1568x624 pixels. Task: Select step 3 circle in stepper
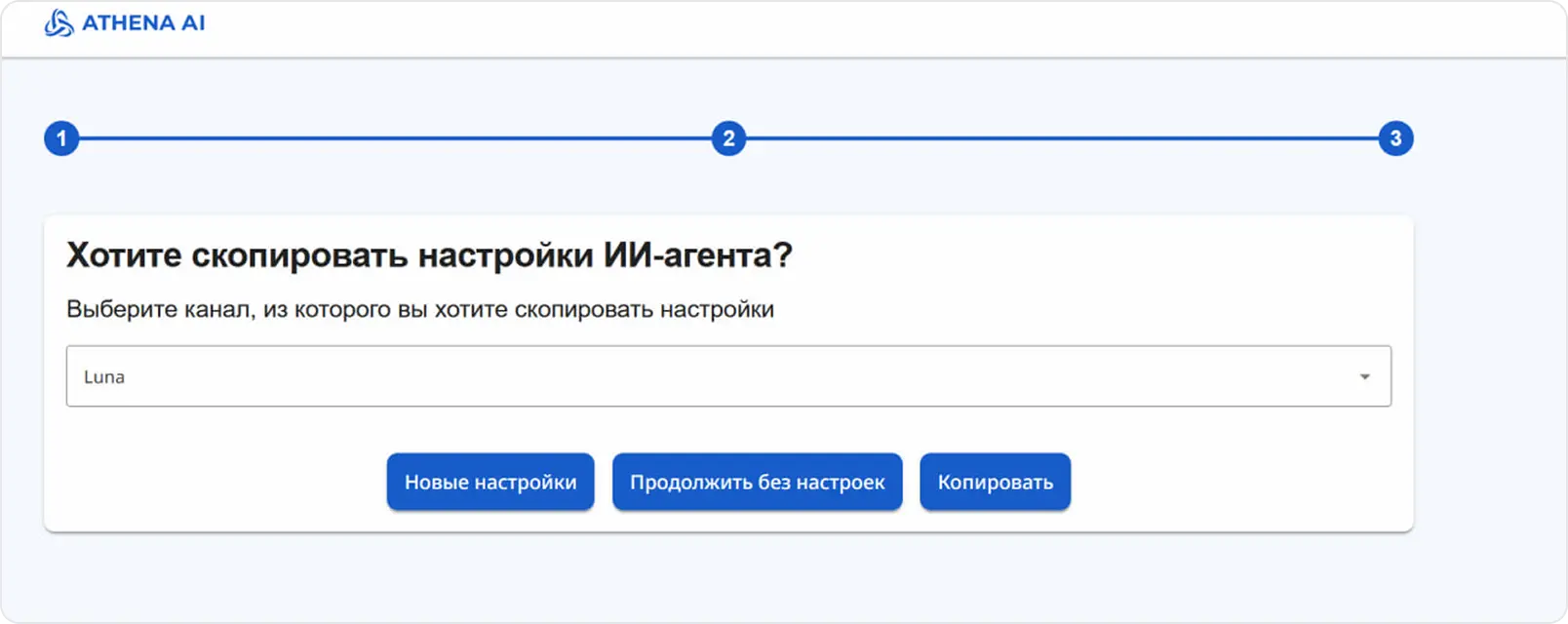(1395, 138)
